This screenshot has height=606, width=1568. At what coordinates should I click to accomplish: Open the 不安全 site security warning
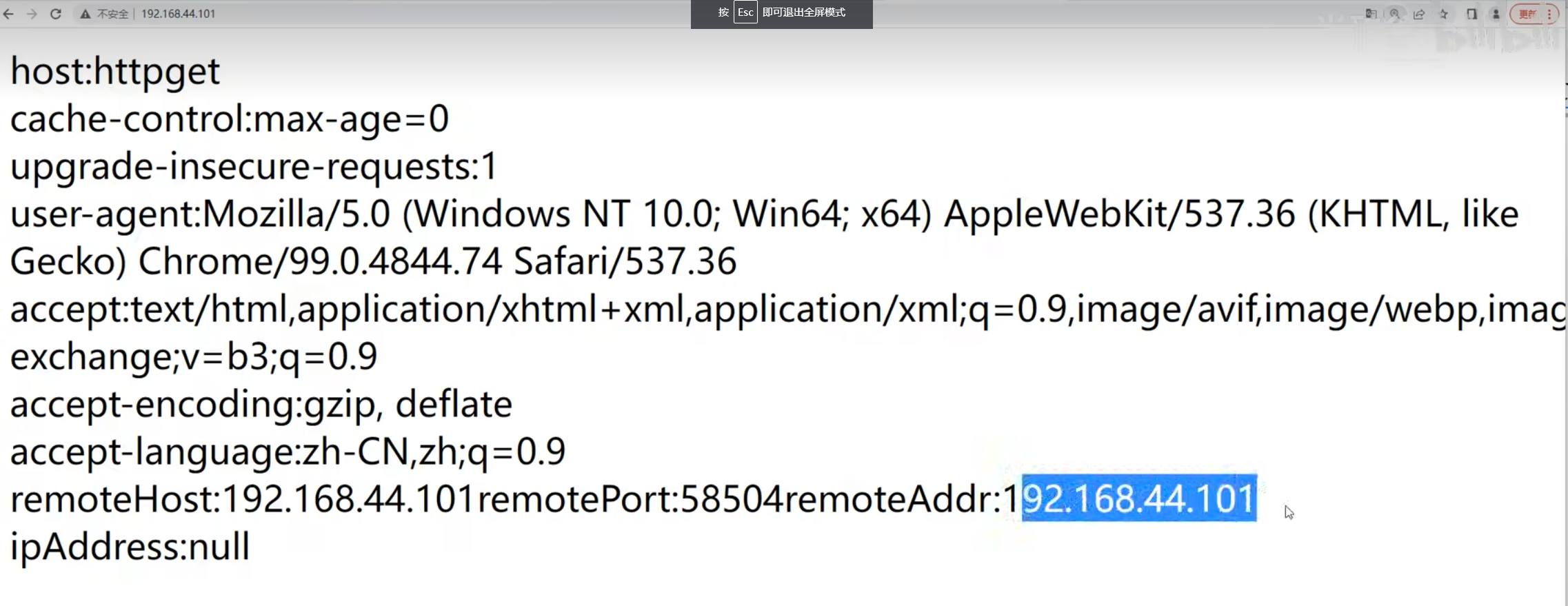coord(105,14)
